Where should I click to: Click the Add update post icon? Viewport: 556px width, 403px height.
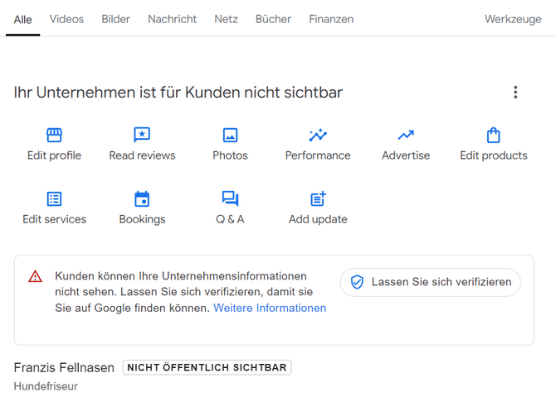318,198
